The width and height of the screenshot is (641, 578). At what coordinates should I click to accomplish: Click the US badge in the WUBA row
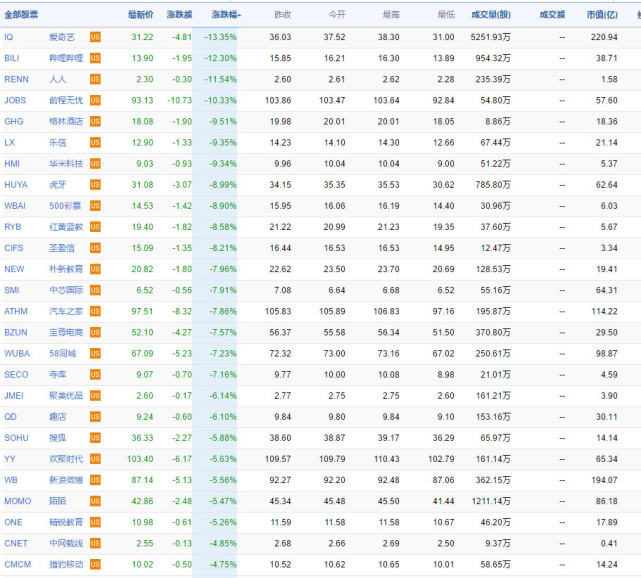coord(95,354)
